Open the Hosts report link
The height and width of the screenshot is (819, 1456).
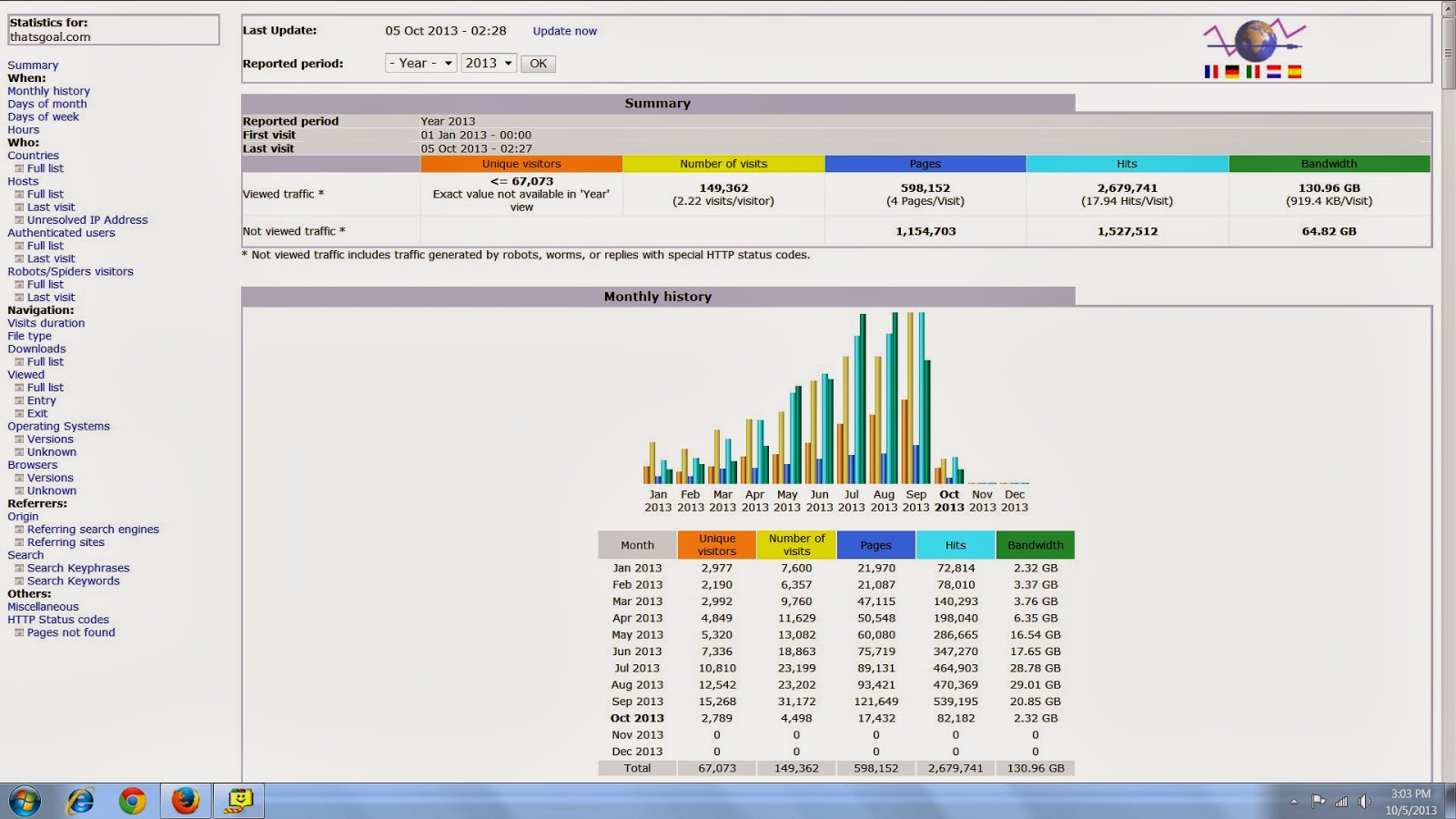click(23, 181)
